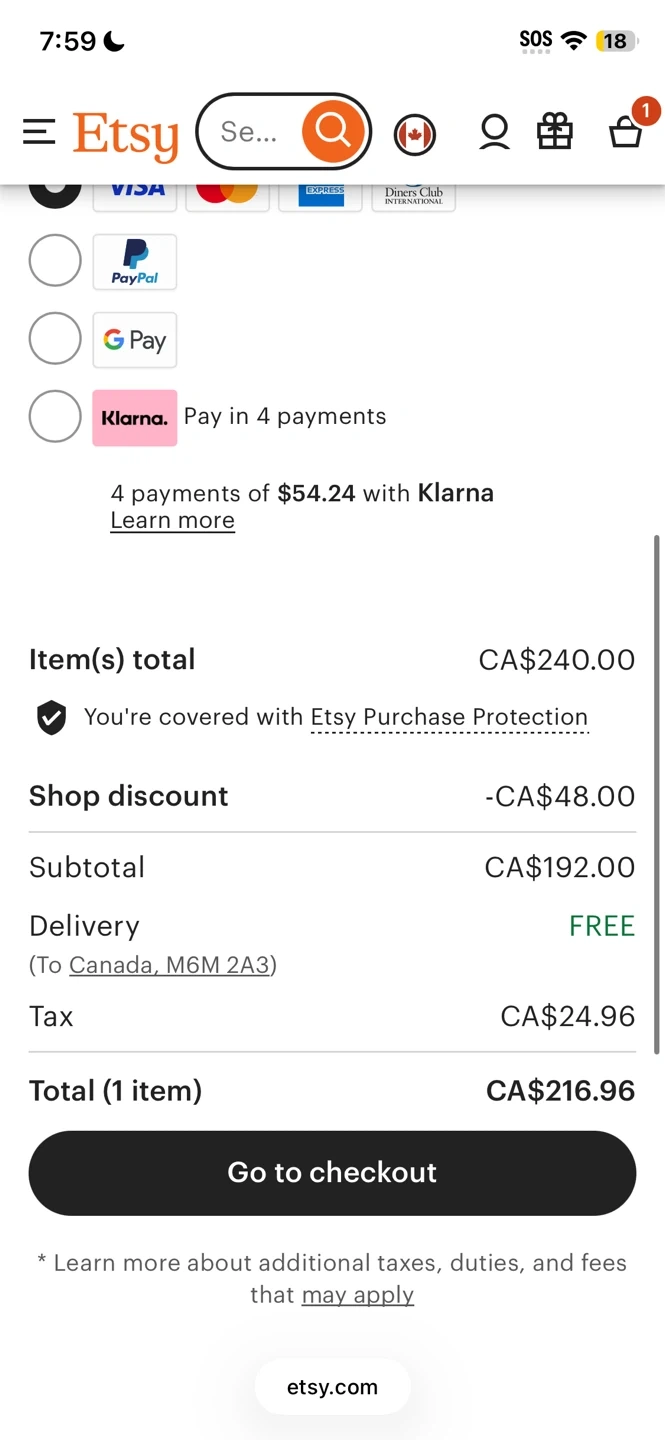
Task: Open the hamburger navigation menu
Action: (39, 132)
